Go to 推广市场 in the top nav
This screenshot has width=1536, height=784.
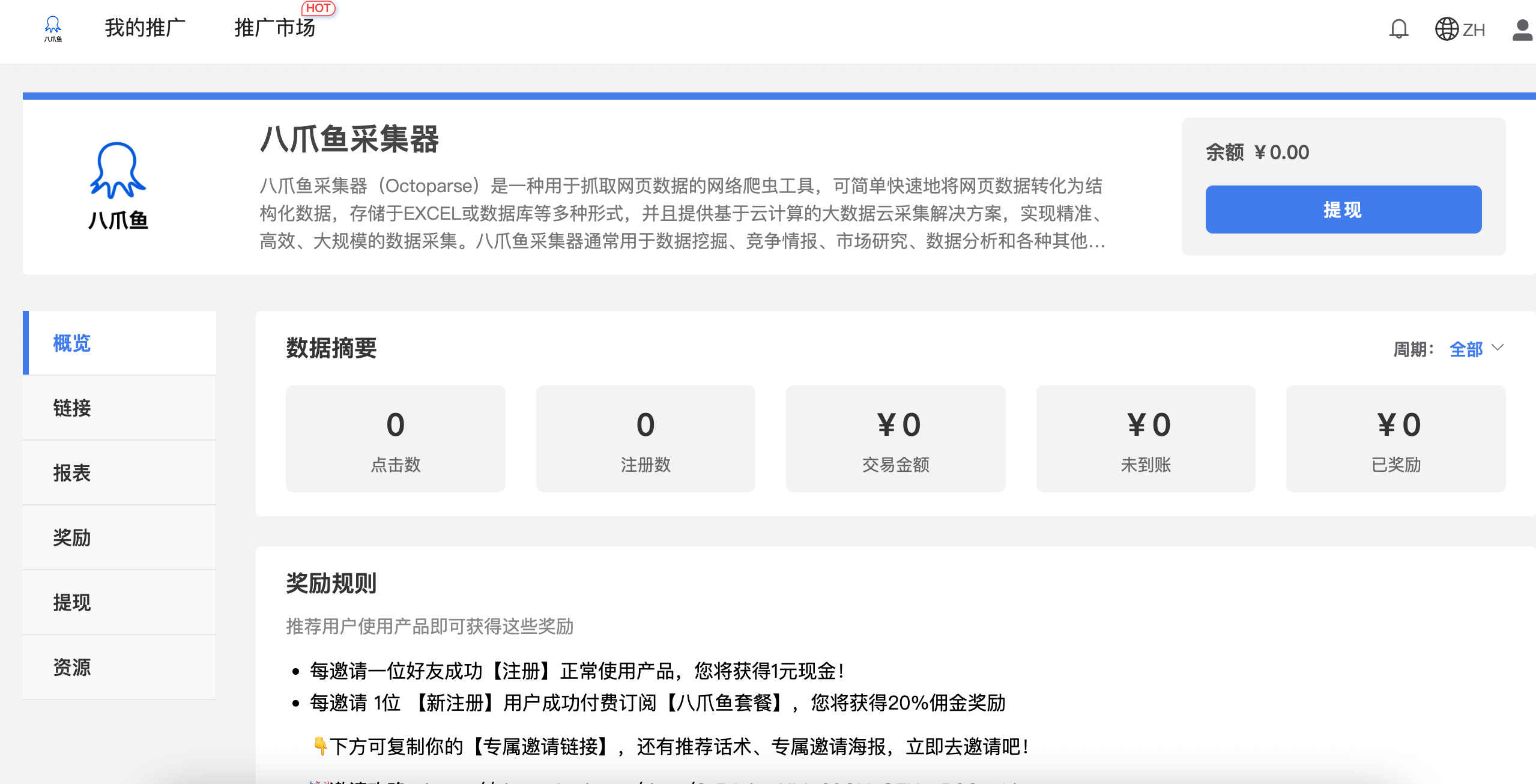(x=274, y=28)
